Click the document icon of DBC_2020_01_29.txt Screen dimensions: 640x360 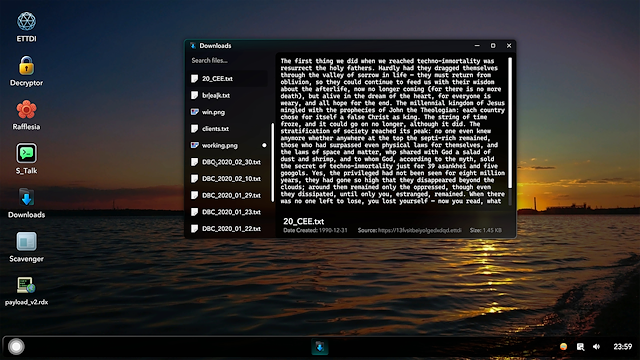tap(195, 195)
